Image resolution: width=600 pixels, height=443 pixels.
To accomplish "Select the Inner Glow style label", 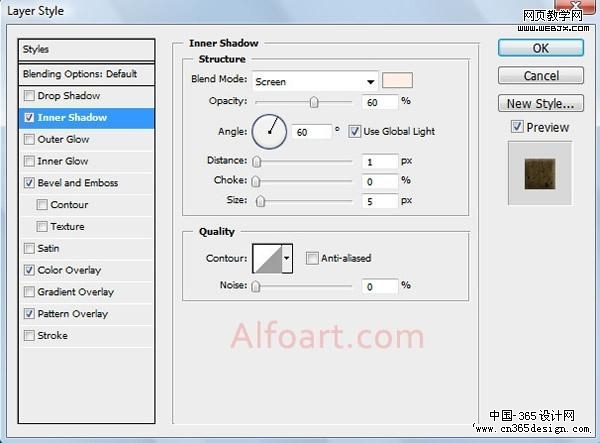I will point(63,161).
